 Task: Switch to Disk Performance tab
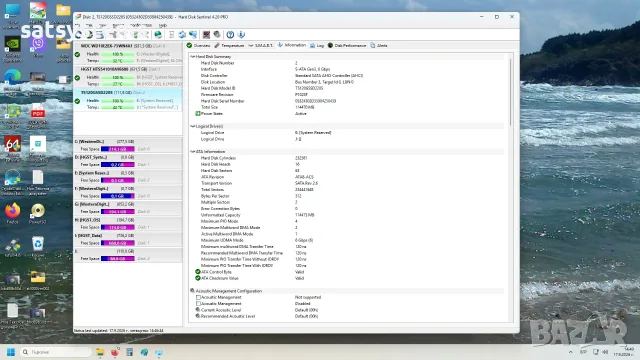click(x=347, y=45)
